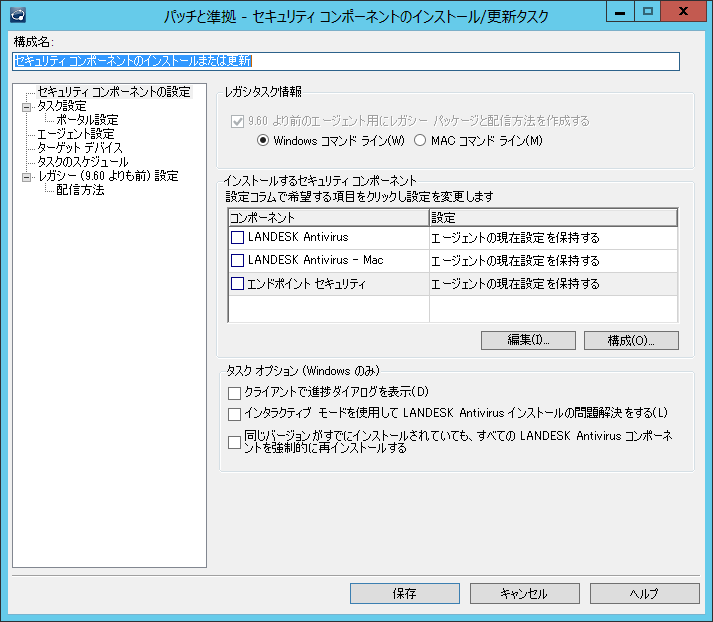713x622 pixels.
Task: Click the コンポーネント column header
Action: coord(329,218)
